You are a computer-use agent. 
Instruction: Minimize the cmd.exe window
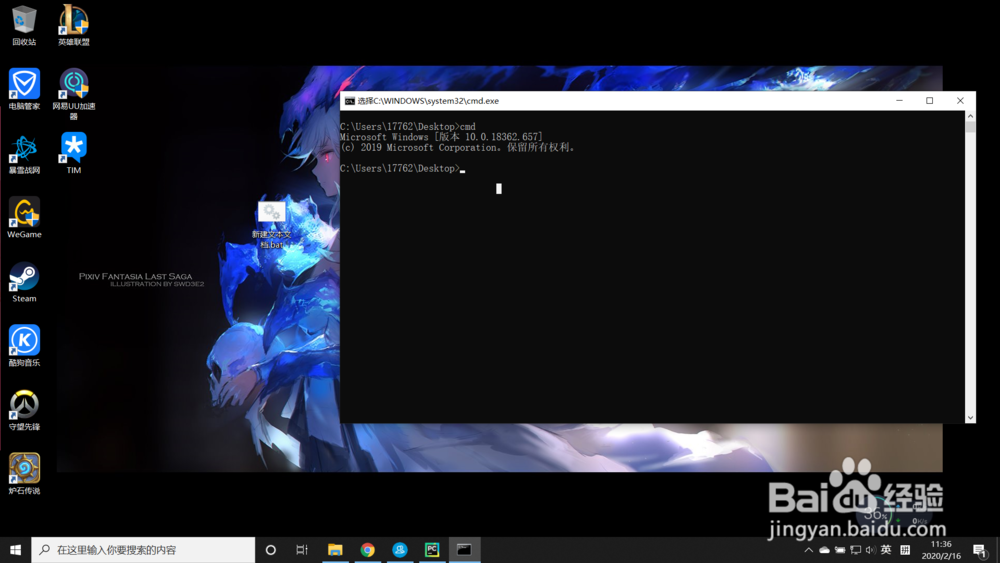pos(899,101)
